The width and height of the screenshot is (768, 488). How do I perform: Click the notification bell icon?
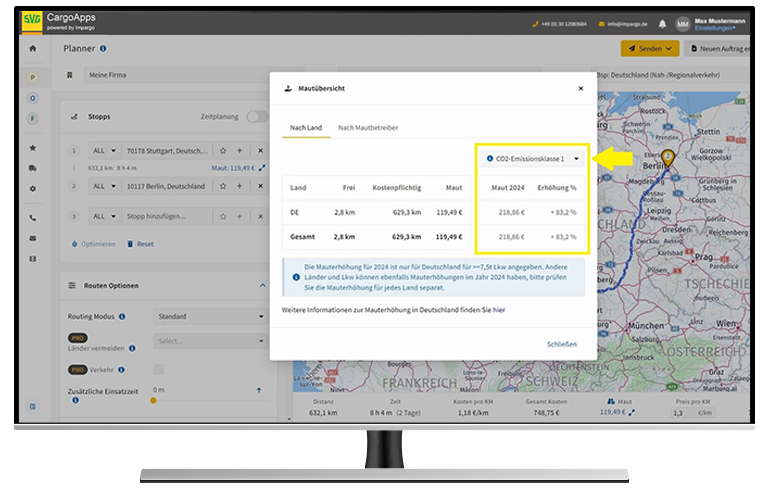(661, 23)
